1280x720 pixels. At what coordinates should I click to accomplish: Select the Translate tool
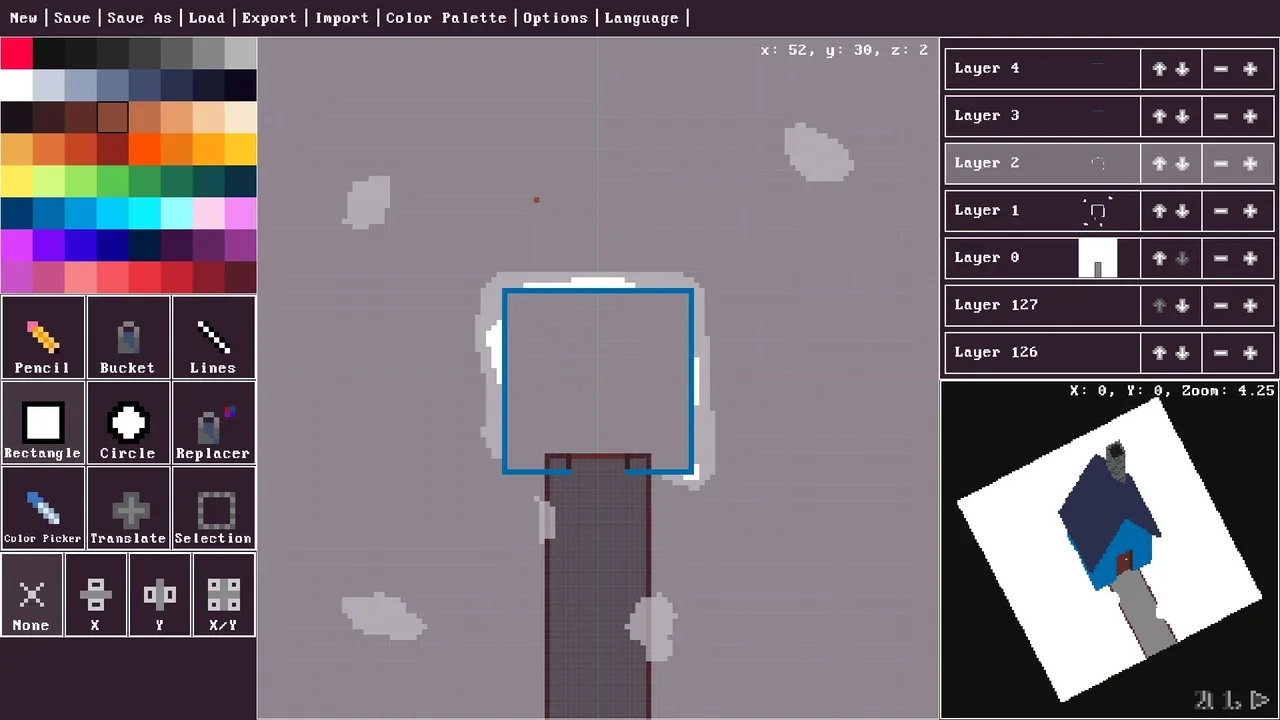(x=128, y=508)
